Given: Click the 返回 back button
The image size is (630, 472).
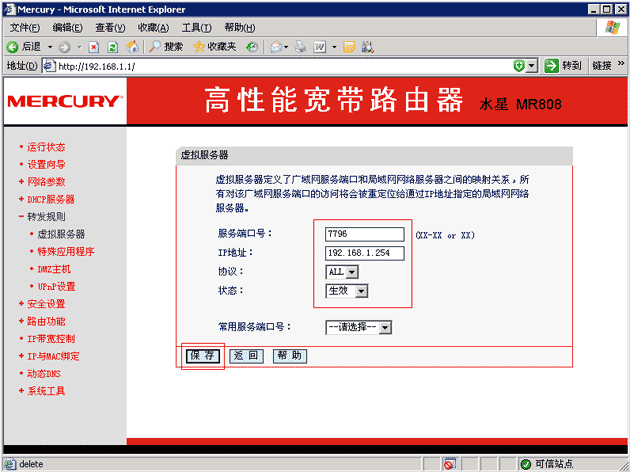Looking at the screenshot, I should (246, 356).
